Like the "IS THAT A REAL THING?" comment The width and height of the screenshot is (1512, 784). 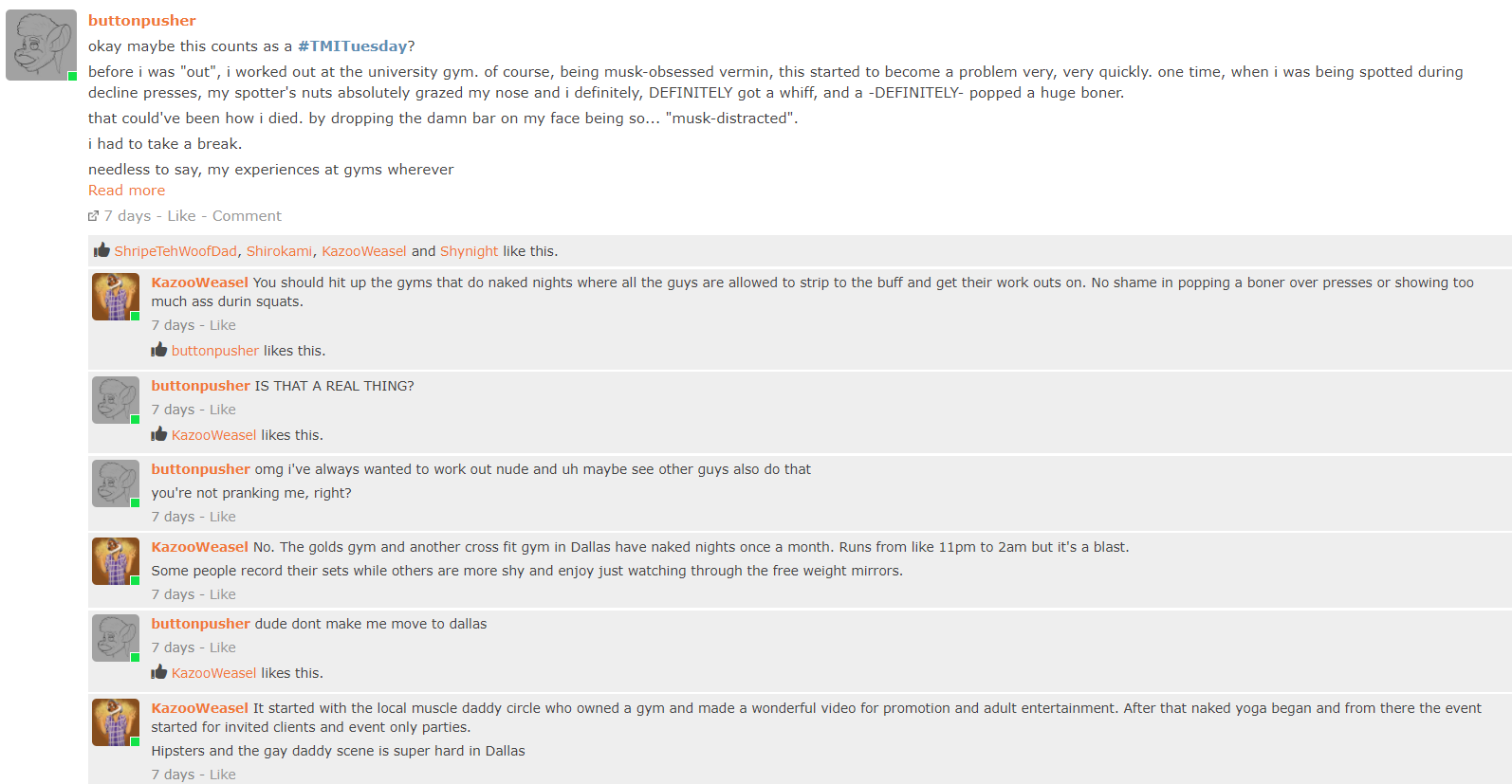point(223,410)
